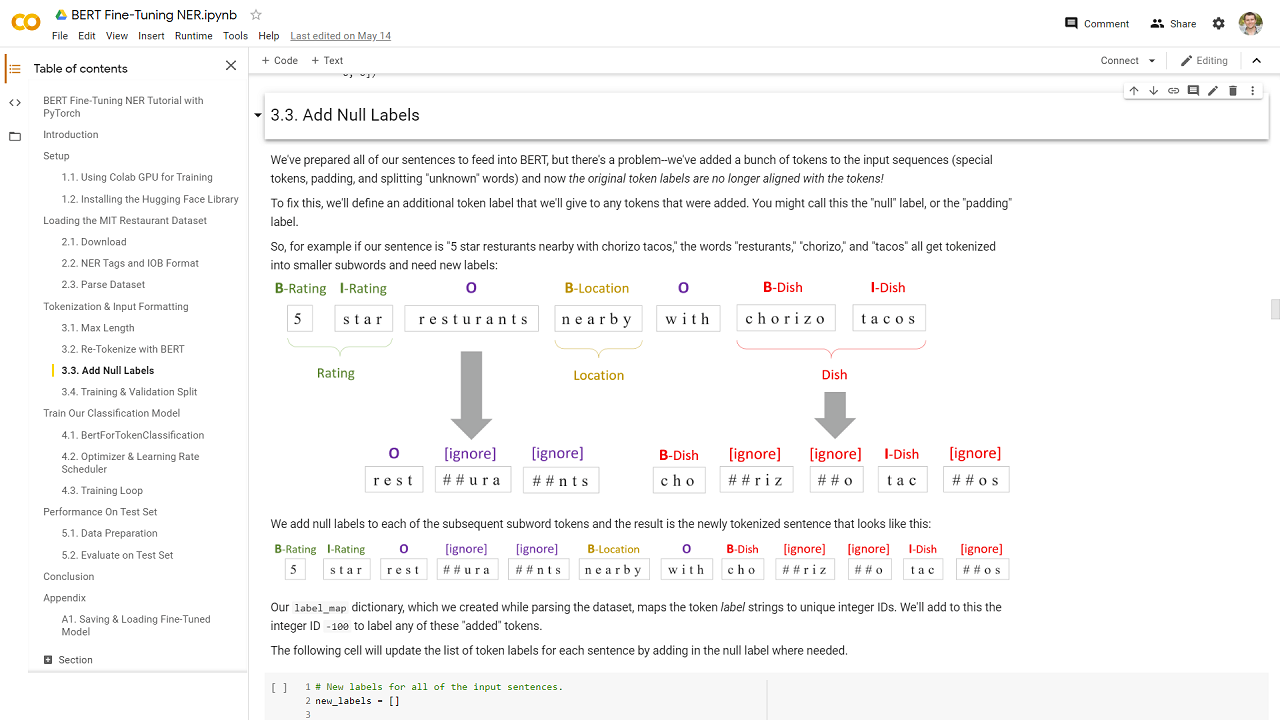The image size is (1280, 720).
Task: Delete the selected cell using trash icon
Action: pyautogui.click(x=1233, y=91)
